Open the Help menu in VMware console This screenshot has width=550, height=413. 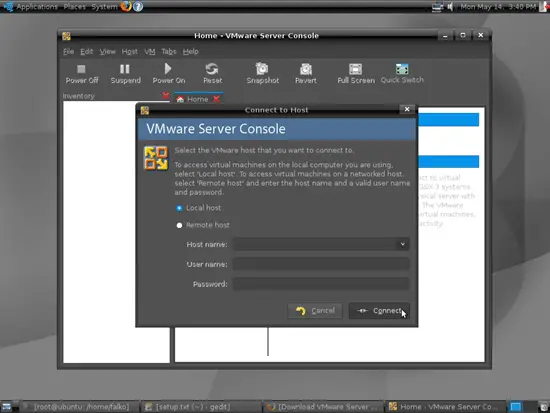190,52
